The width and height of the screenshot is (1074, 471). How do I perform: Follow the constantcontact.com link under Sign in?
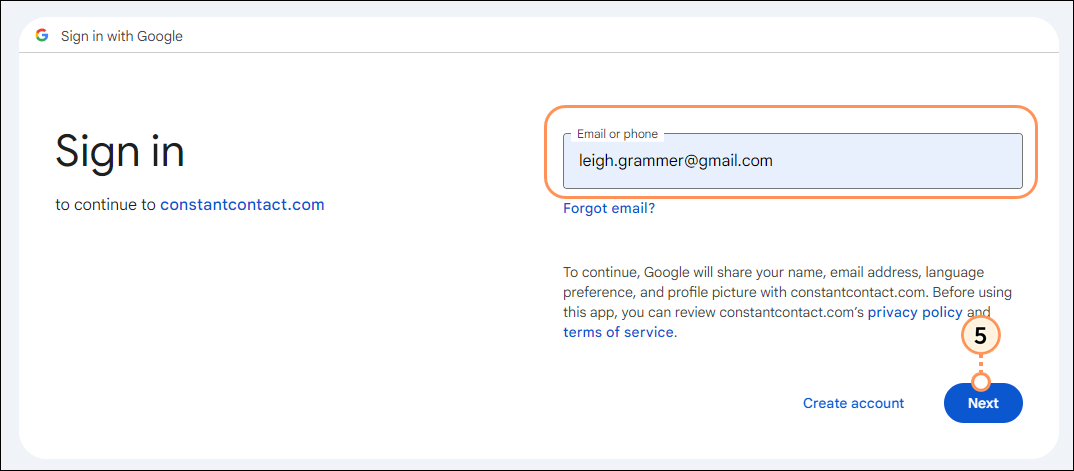point(242,205)
